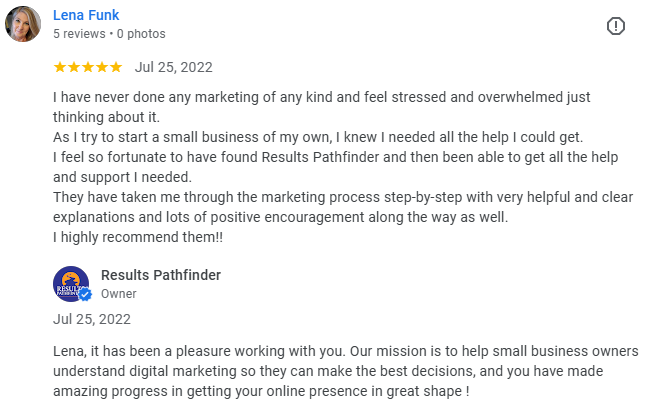Click the blue verified badge on the logo
Screen dimensions: 659x406
86,294
